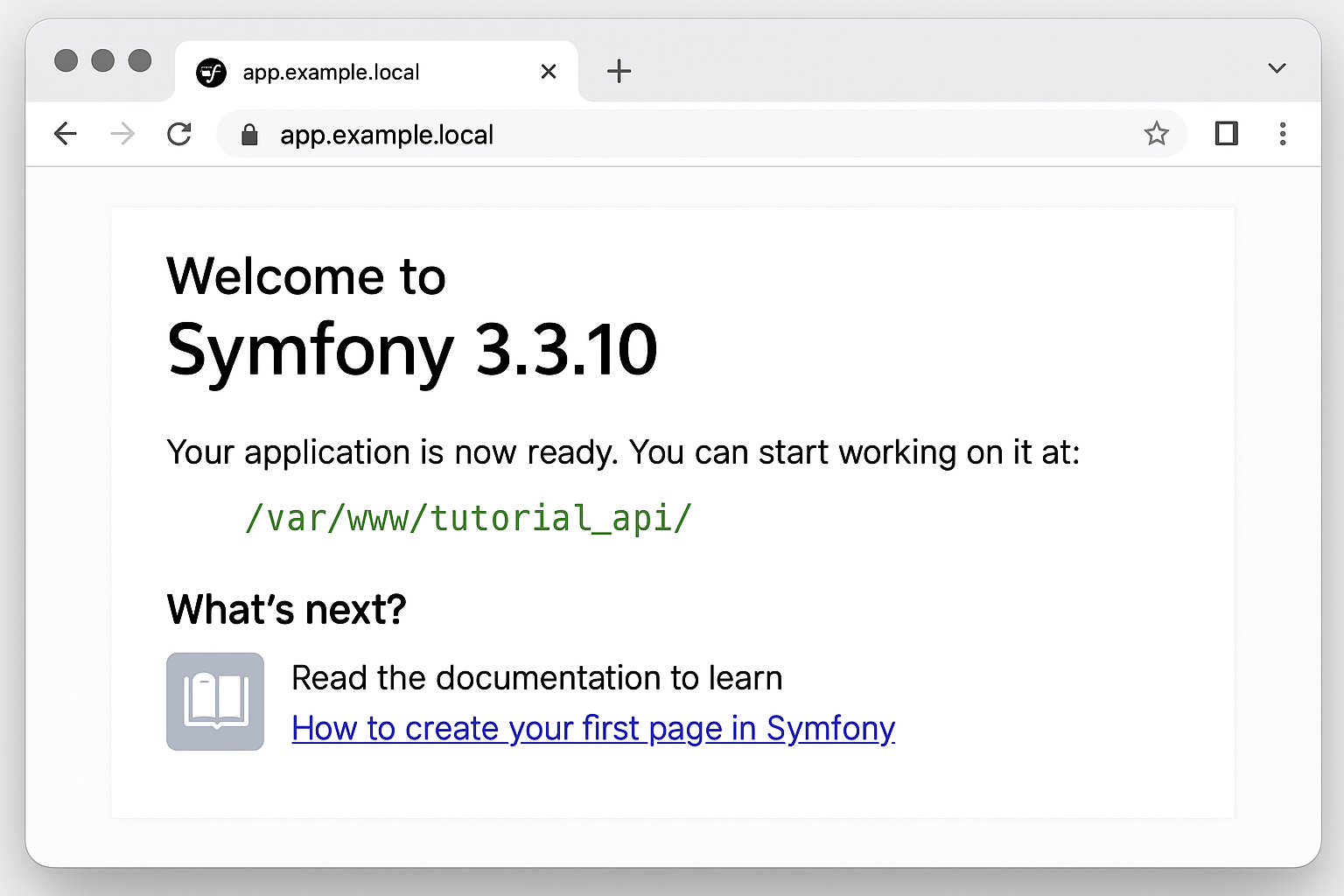Click the middle window control dot
Image resolution: width=1344 pixels, height=896 pixels.
[103, 60]
